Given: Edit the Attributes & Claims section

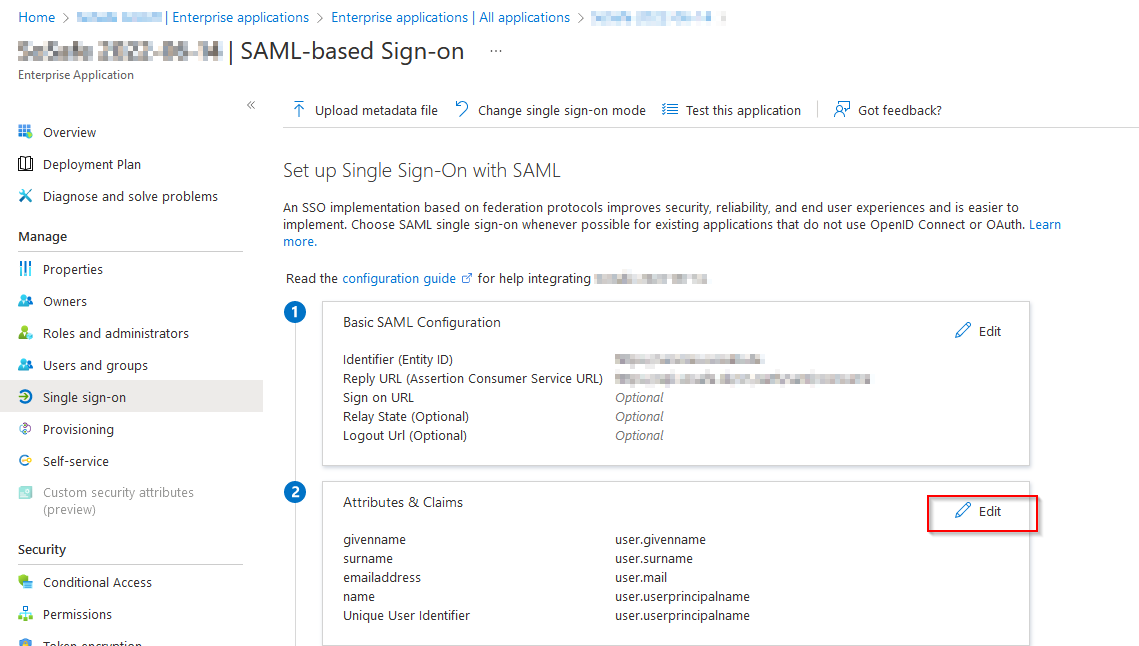Looking at the screenshot, I should coord(979,511).
